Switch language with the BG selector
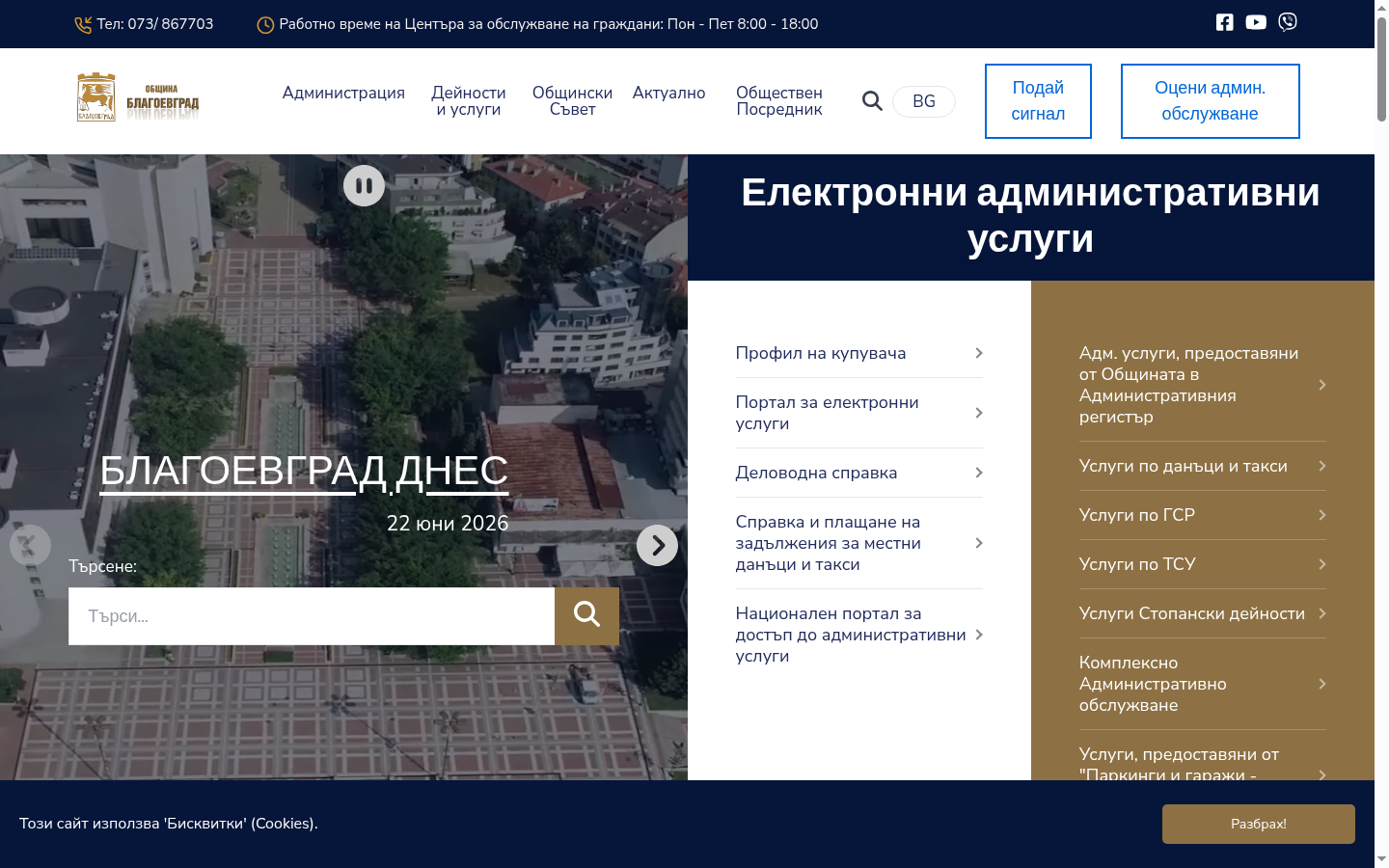The height and width of the screenshot is (868, 1389). click(924, 101)
